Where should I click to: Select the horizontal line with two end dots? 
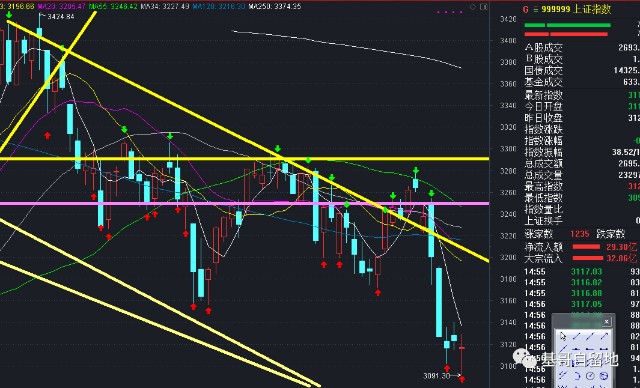pyautogui.click(x=604, y=349)
